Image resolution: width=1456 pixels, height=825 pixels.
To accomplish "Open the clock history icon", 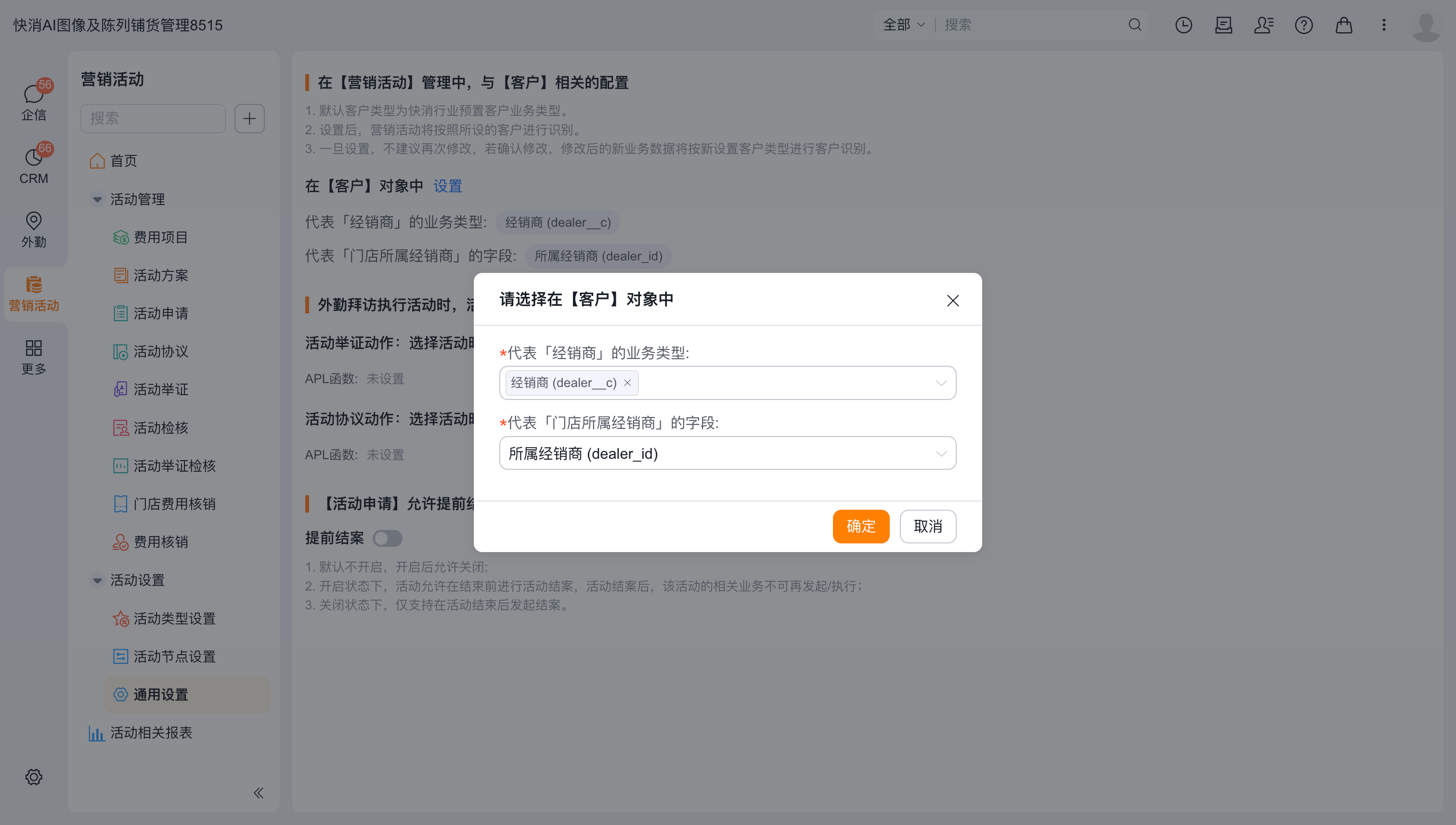I will [1183, 25].
